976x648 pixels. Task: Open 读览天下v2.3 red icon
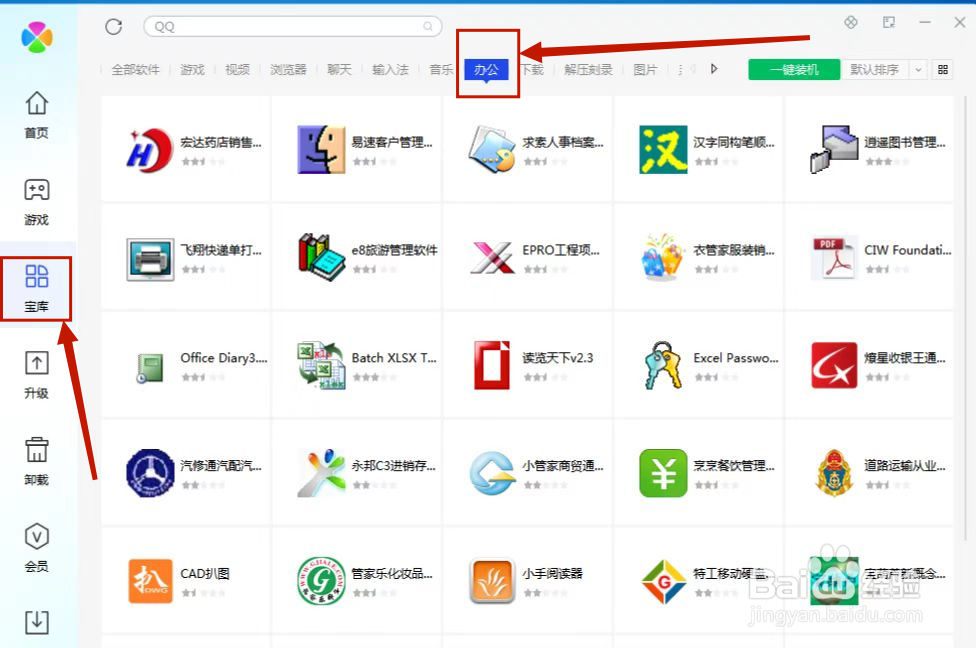pyautogui.click(x=492, y=365)
